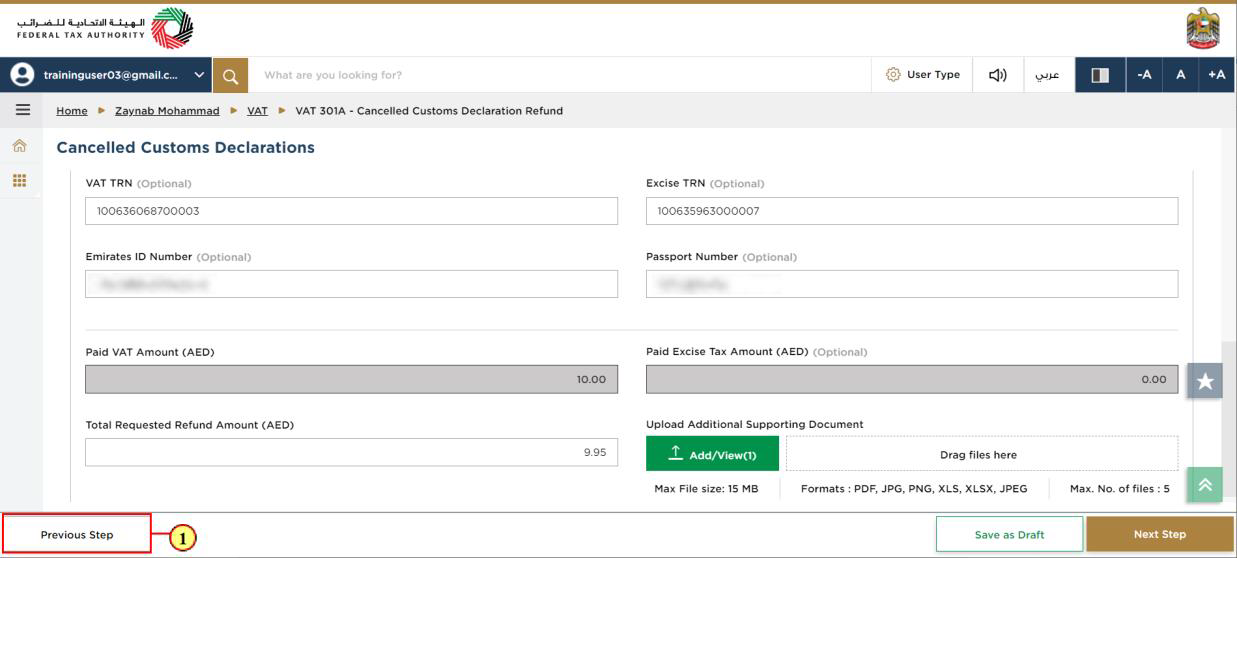Open Zaynab Mohammad breadcrumb link
1237x648 pixels.
coord(167,111)
